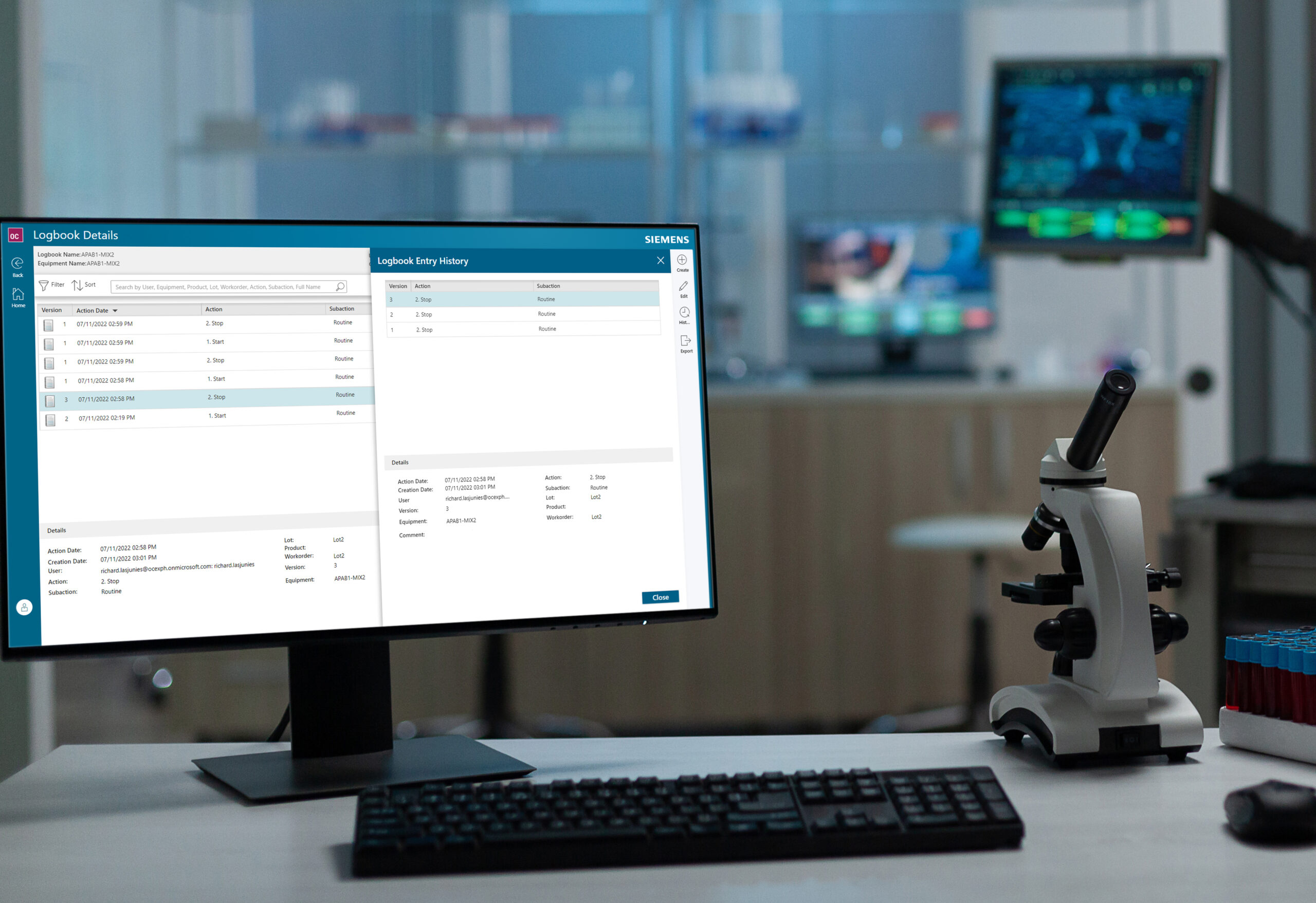Select the version 1 checkbox in row one
The height and width of the screenshot is (903, 1316).
point(49,324)
